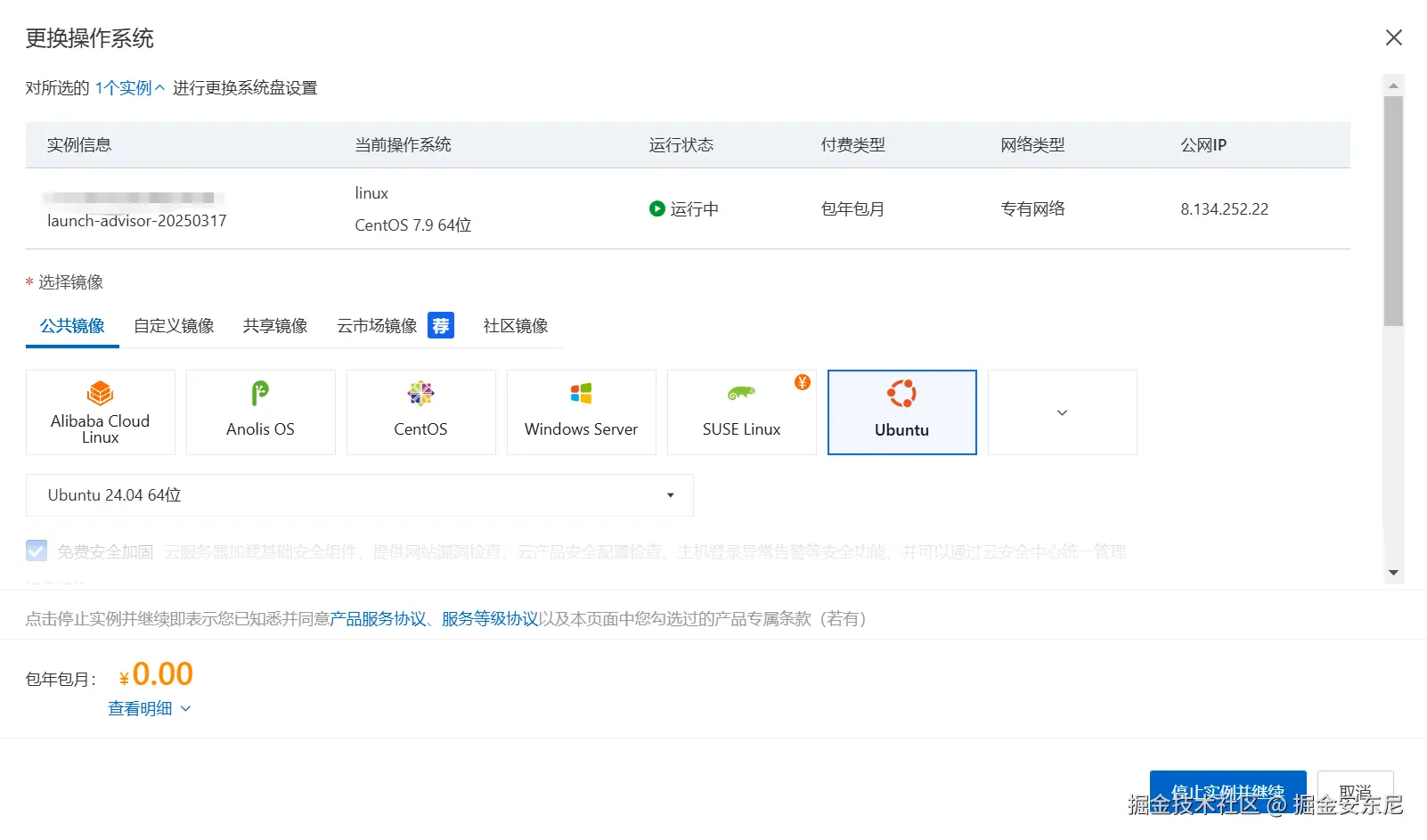Screen dimensions: 1427x840
Task: Click the 荐 recommended badge
Action: [x=441, y=325]
